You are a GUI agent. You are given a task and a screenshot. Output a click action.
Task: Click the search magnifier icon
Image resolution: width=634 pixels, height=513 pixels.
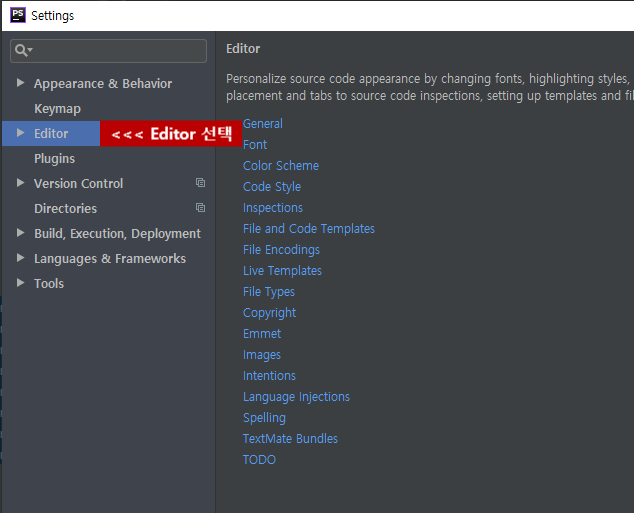coord(23,51)
